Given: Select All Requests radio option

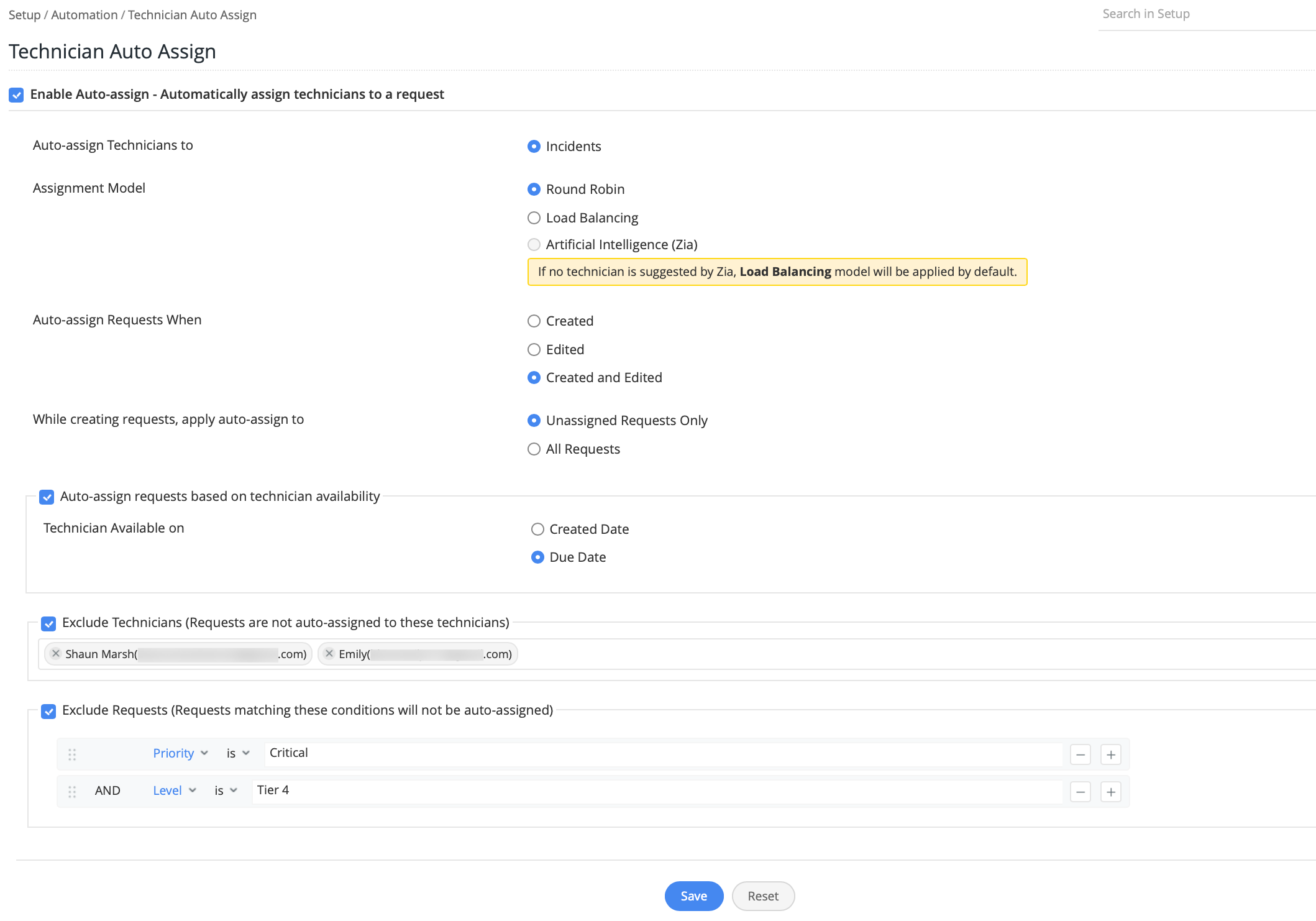Looking at the screenshot, I should [x=534, y=449].
